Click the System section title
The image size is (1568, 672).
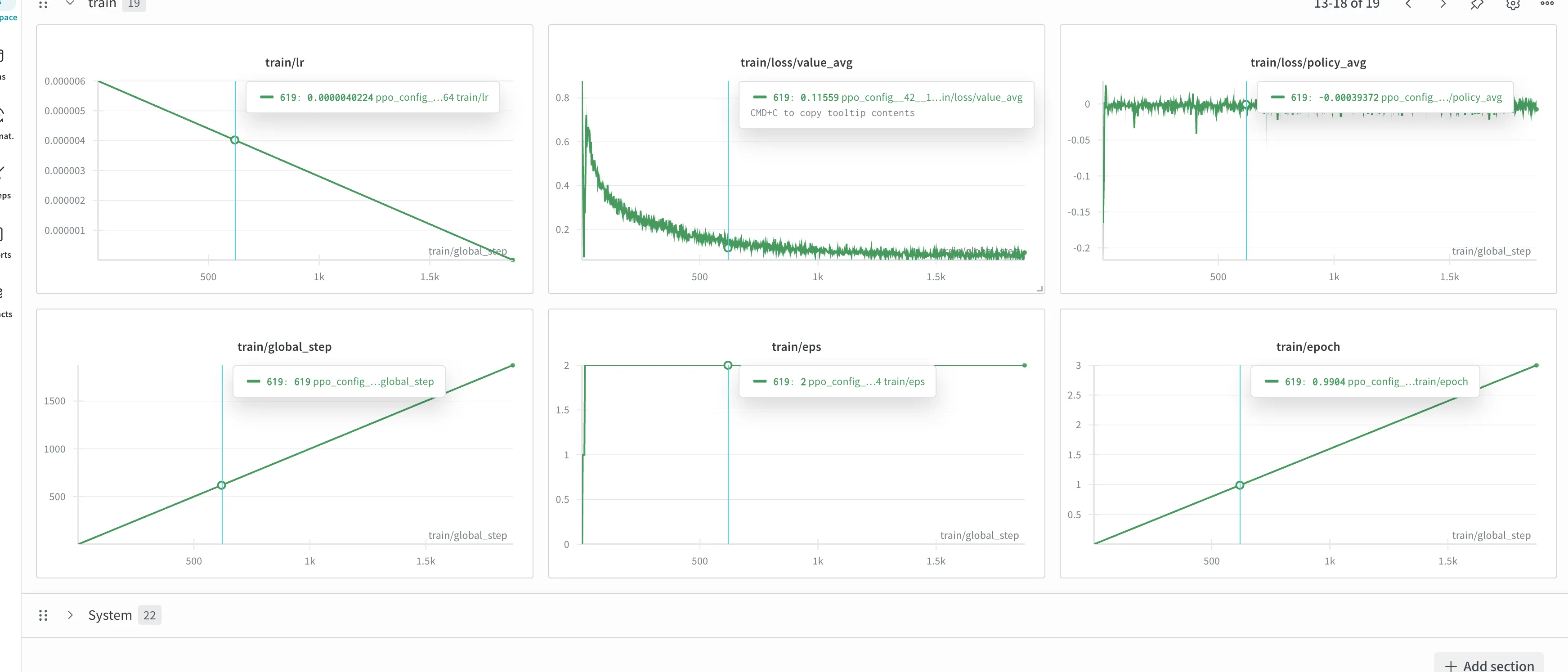[x=110, y=615]
